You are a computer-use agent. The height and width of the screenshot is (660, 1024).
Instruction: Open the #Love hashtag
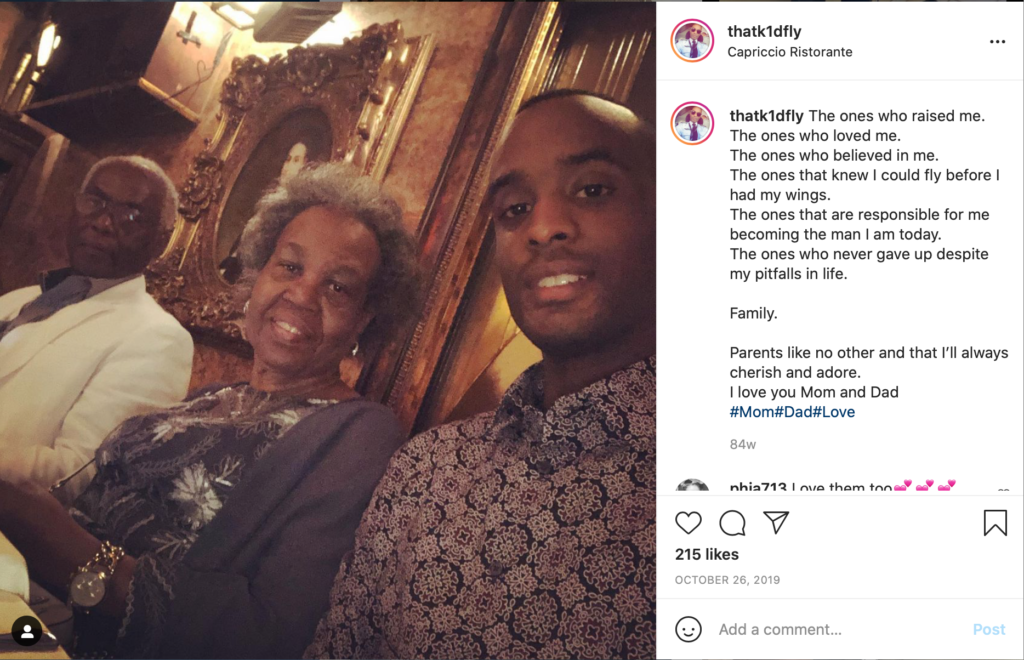(834, 412)
